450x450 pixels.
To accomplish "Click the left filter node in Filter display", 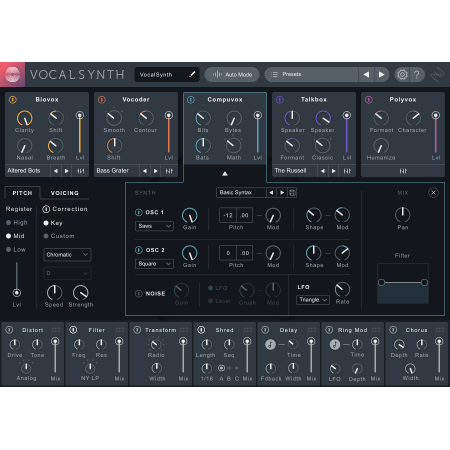I will click(381, 283).
